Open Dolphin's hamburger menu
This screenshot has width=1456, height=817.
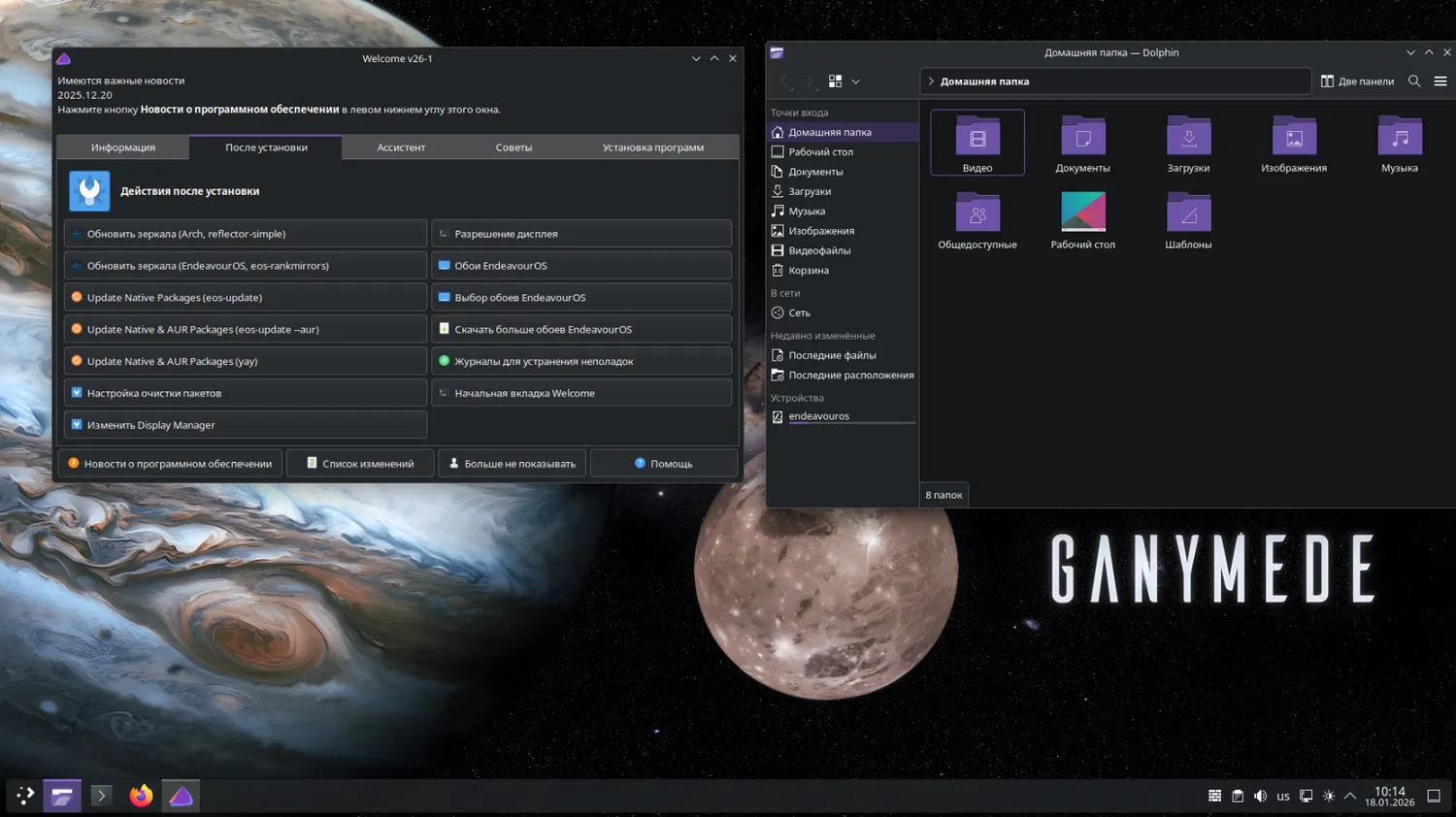point(1440,82)
